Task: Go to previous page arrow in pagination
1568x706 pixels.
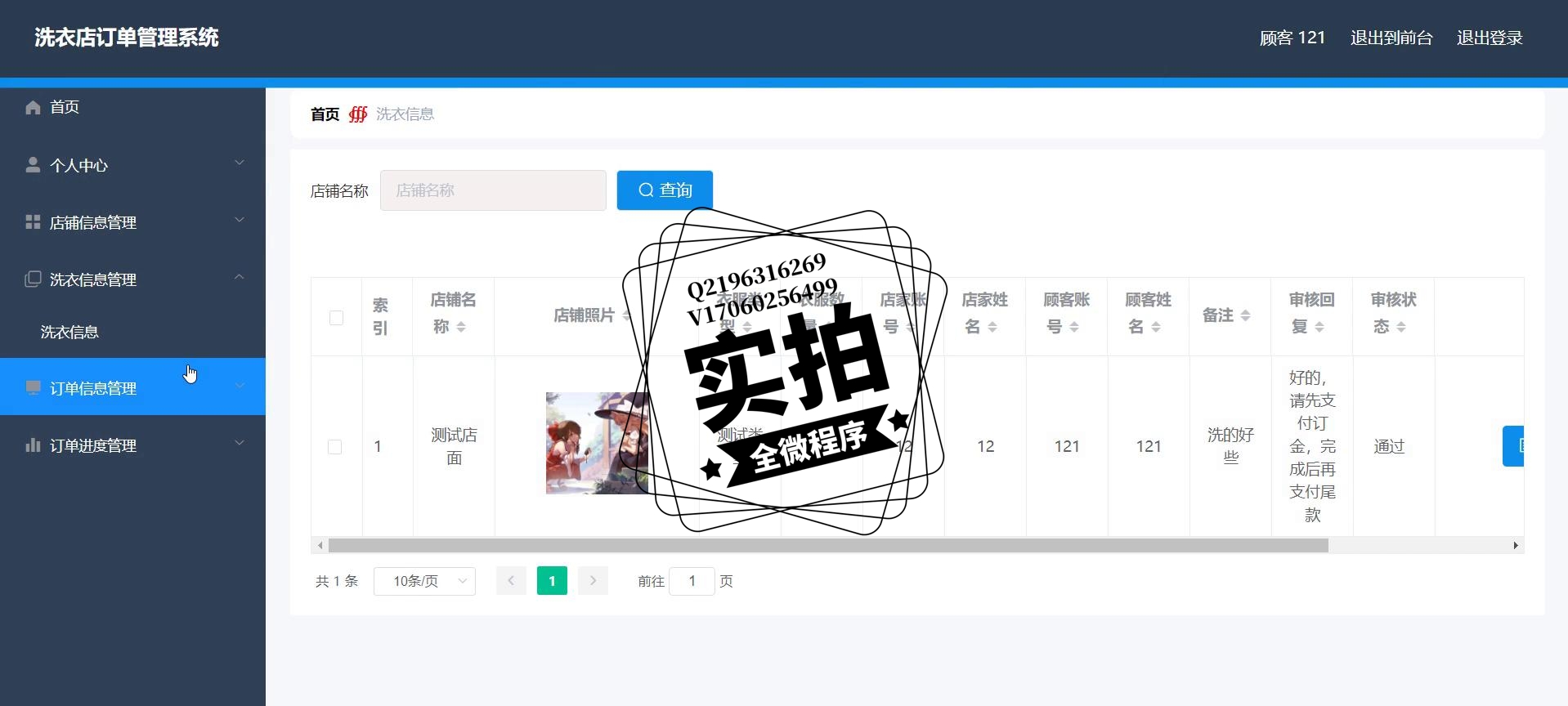Action: (x=511, y=581)
